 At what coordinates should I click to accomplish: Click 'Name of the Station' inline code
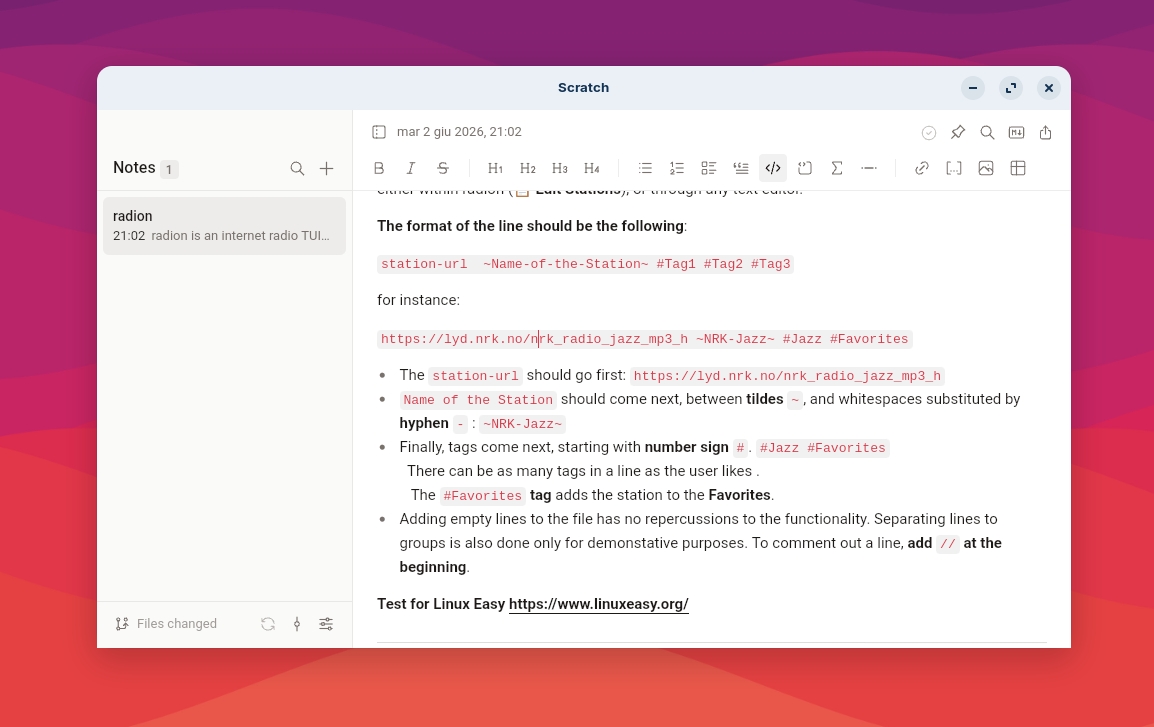[x=478, y=400]
